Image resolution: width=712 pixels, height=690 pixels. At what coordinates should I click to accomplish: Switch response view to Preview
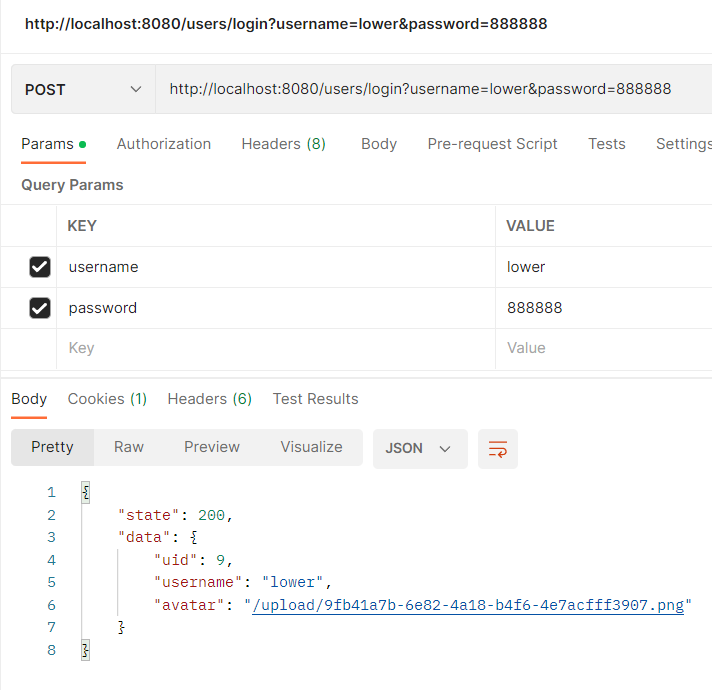point(212,447)
